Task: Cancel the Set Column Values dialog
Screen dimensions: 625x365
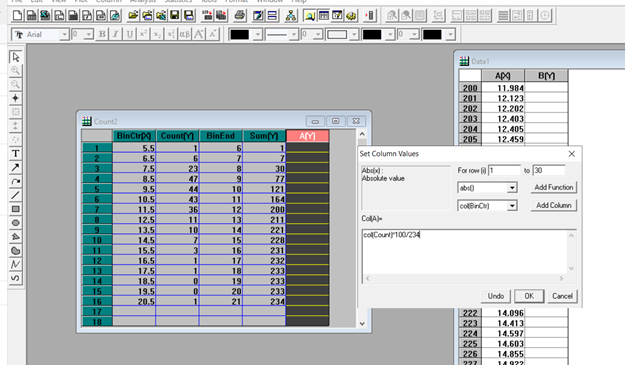Action: point(562,296)
